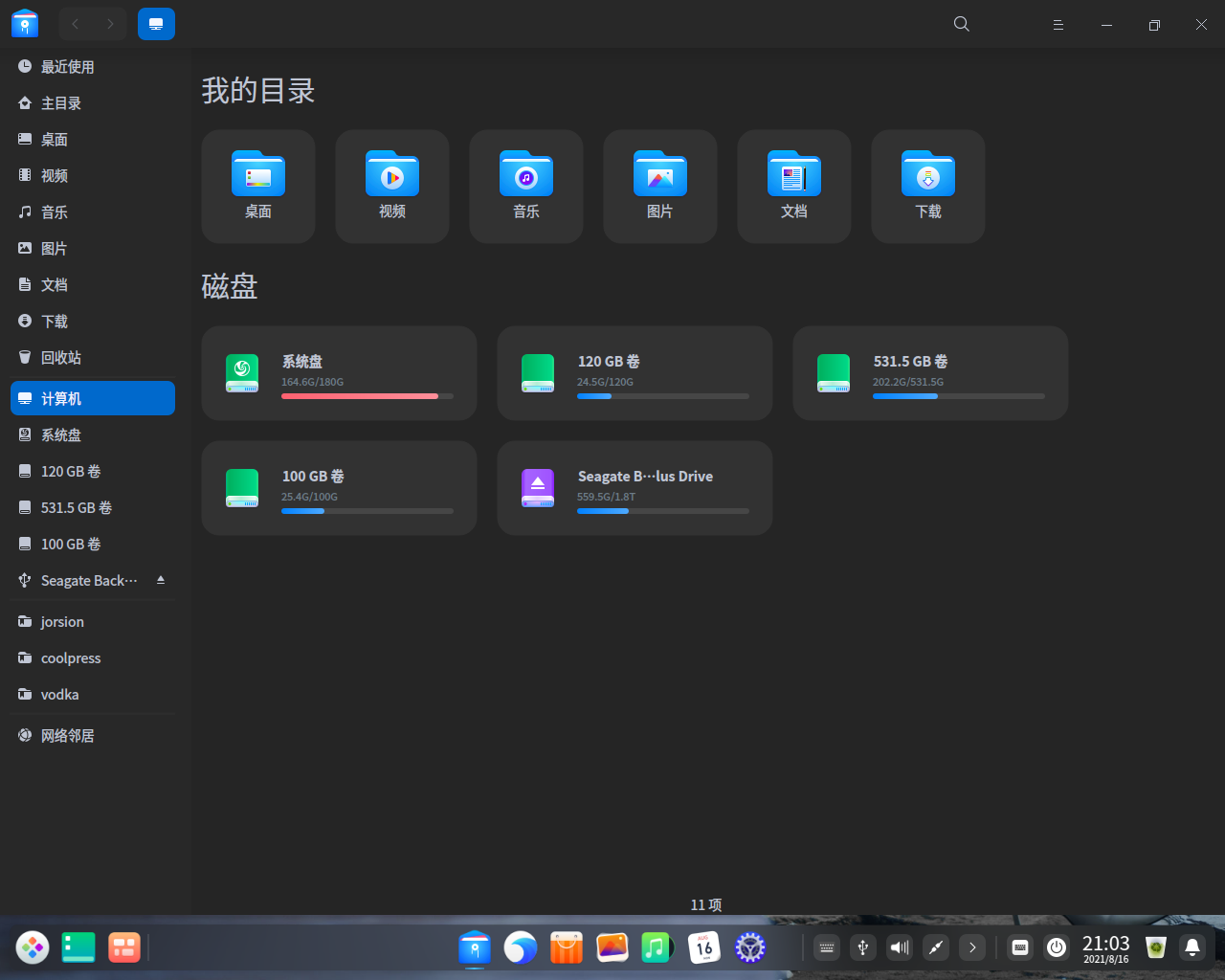Click the forward navigation arrow
The height and width of the screenshot is (980, 1225).
pyautogui.click(x=111, y=24)
